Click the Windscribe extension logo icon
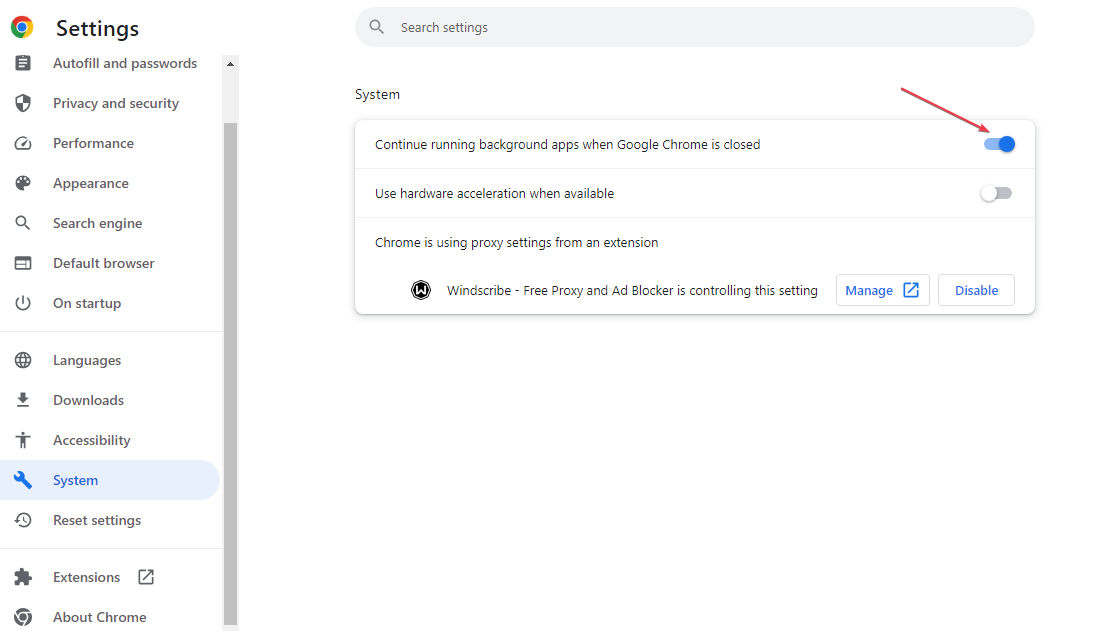The image size is (1096, 631). pyautogui.click(x=421, y=290)
